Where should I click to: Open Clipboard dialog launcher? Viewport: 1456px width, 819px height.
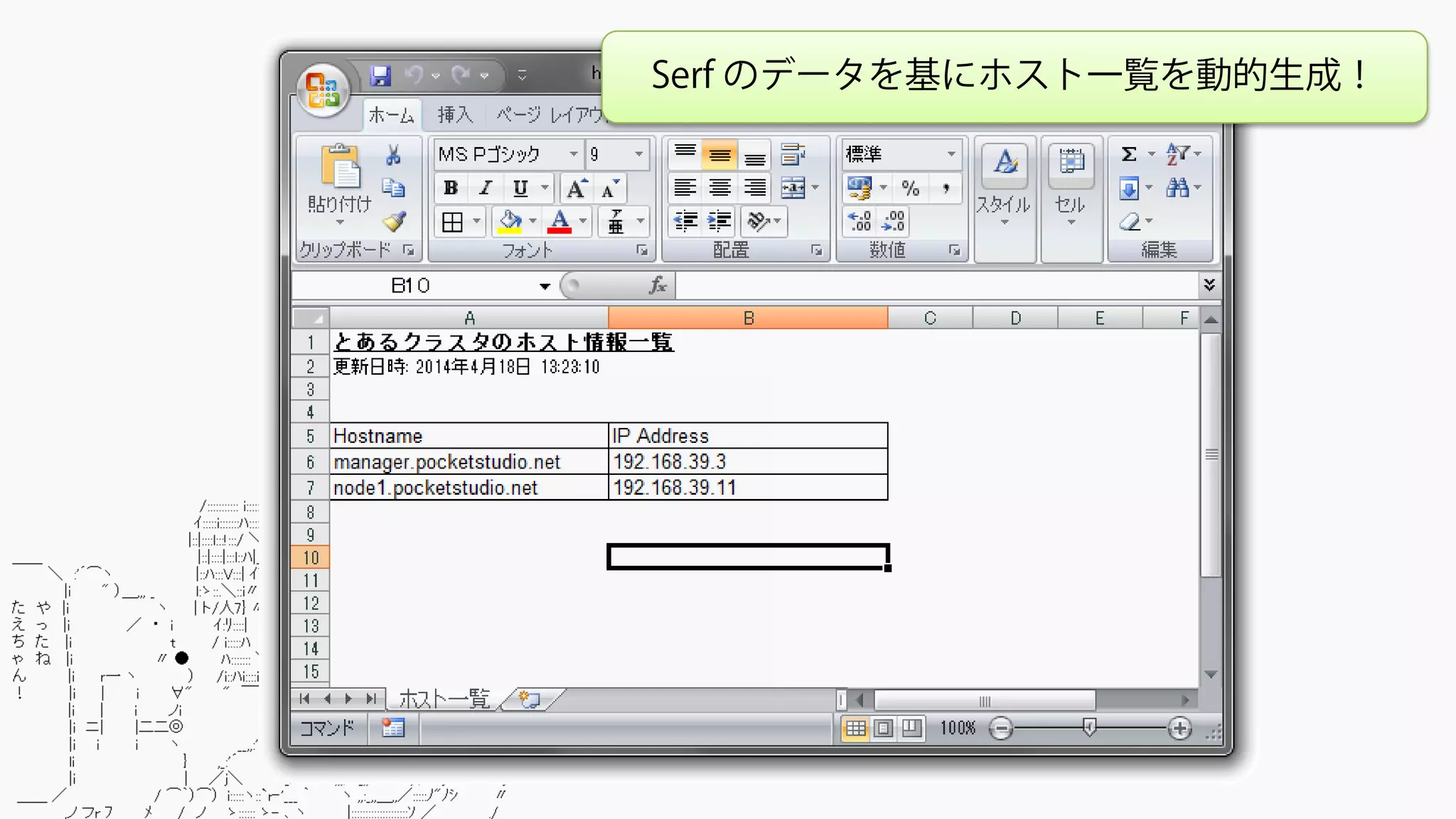click(409, 250)
